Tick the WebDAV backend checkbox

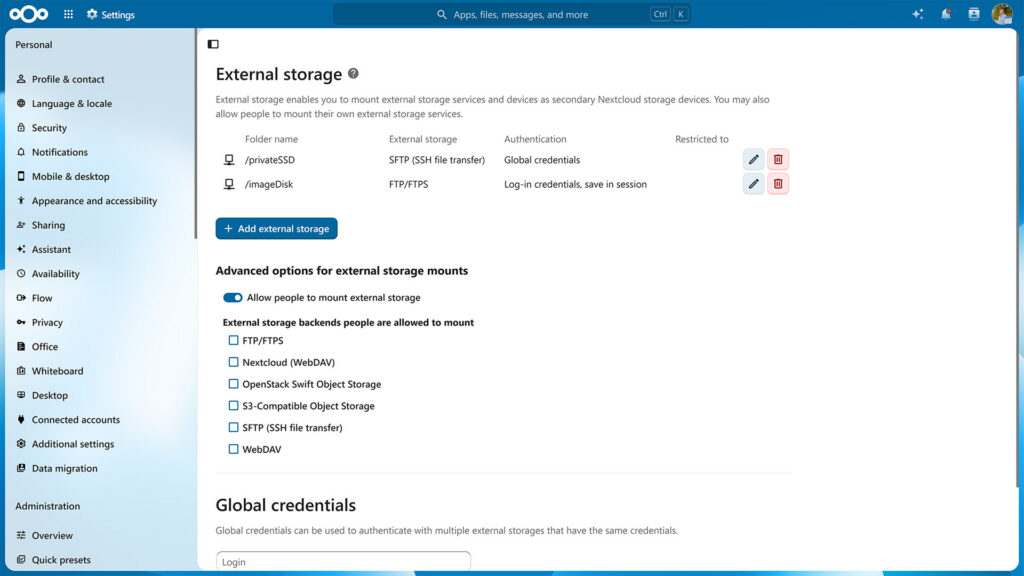coord(233,449)
